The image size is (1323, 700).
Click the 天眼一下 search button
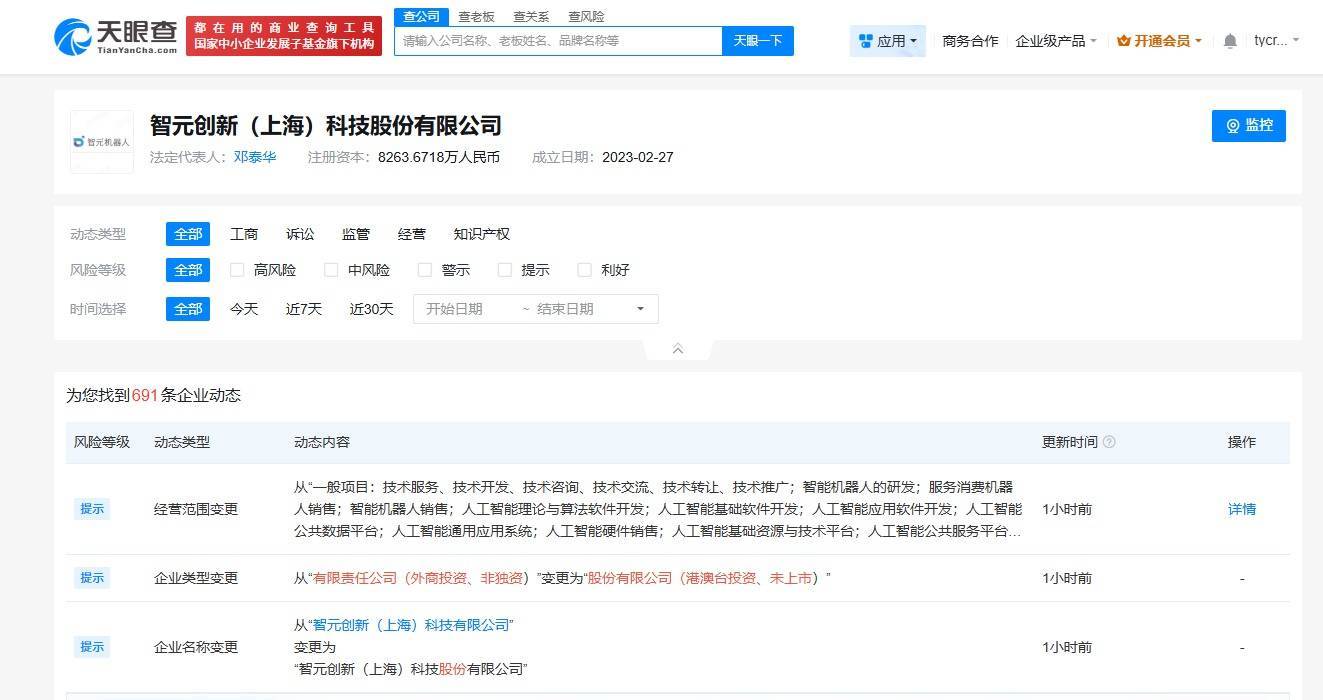(x=757, y=41)
